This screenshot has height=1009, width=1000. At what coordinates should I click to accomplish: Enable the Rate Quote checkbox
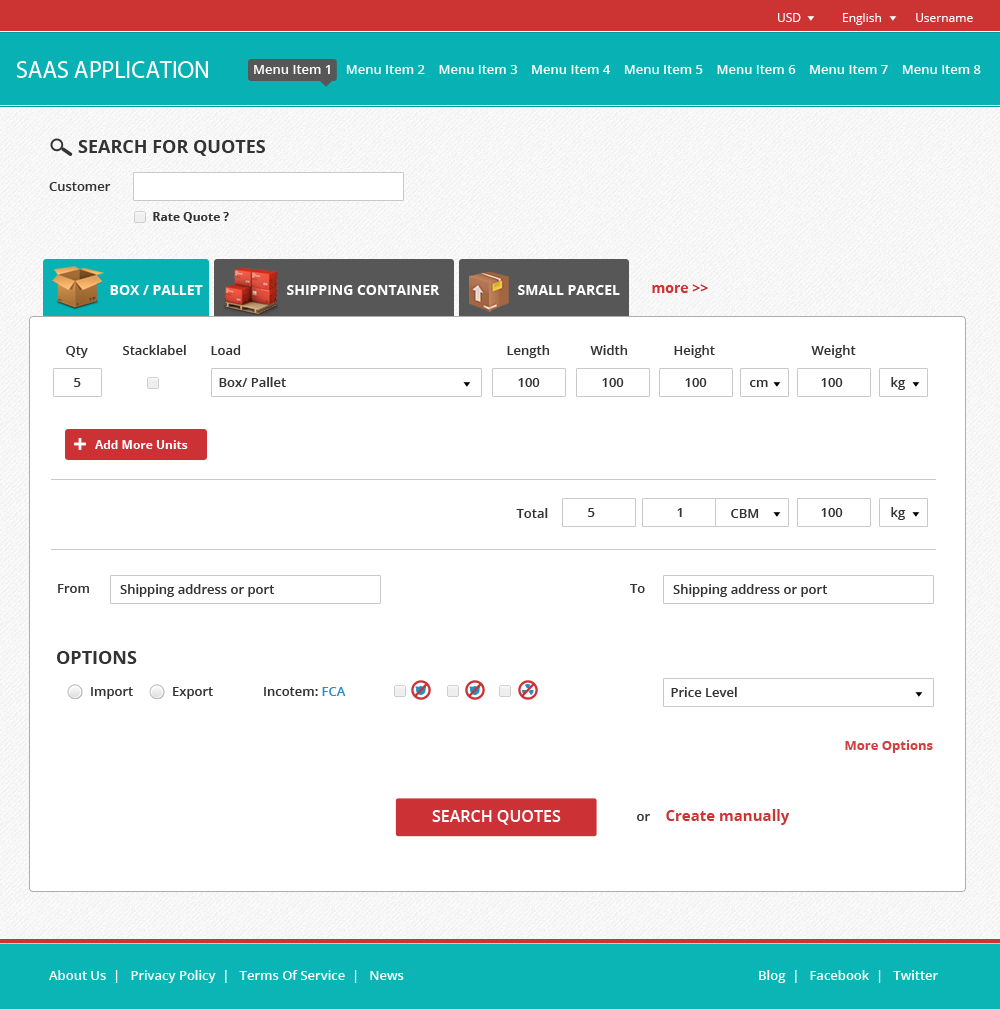click(x=140, y=216)
